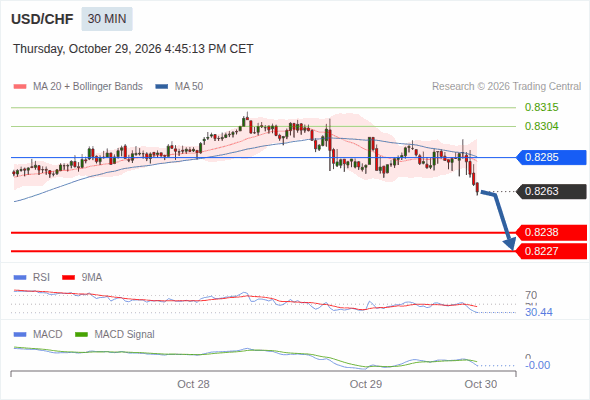Click the Oct 29 date axis label
The height and width of the screenshot is (400, 590).
[x=366, y=384]
